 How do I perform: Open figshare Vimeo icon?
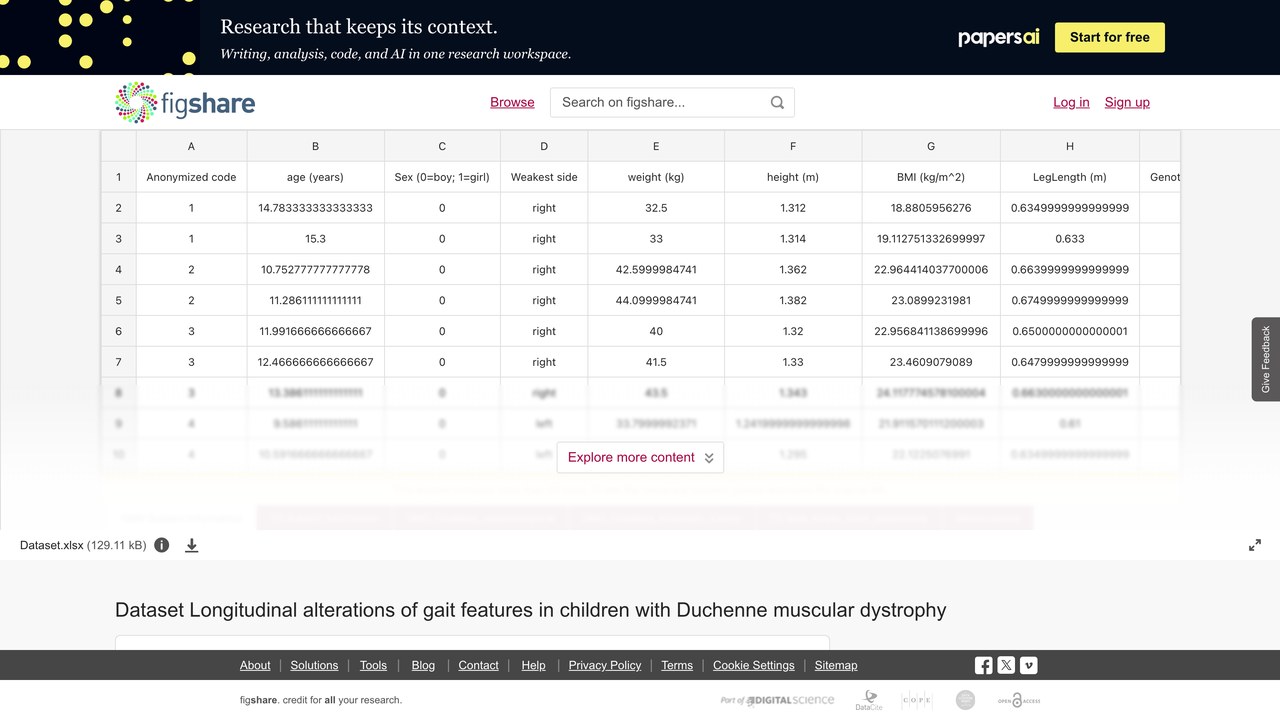[1028, 665]
